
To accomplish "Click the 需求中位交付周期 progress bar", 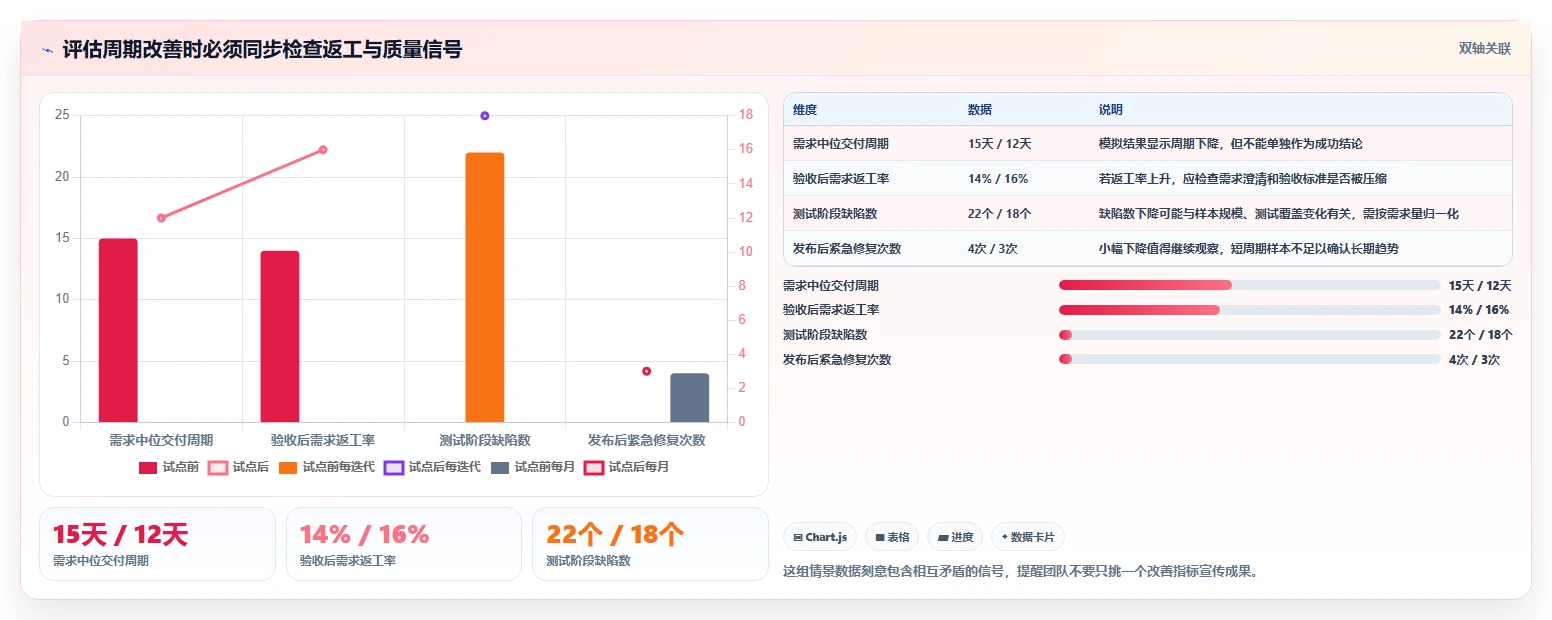I will (1249, 285).
